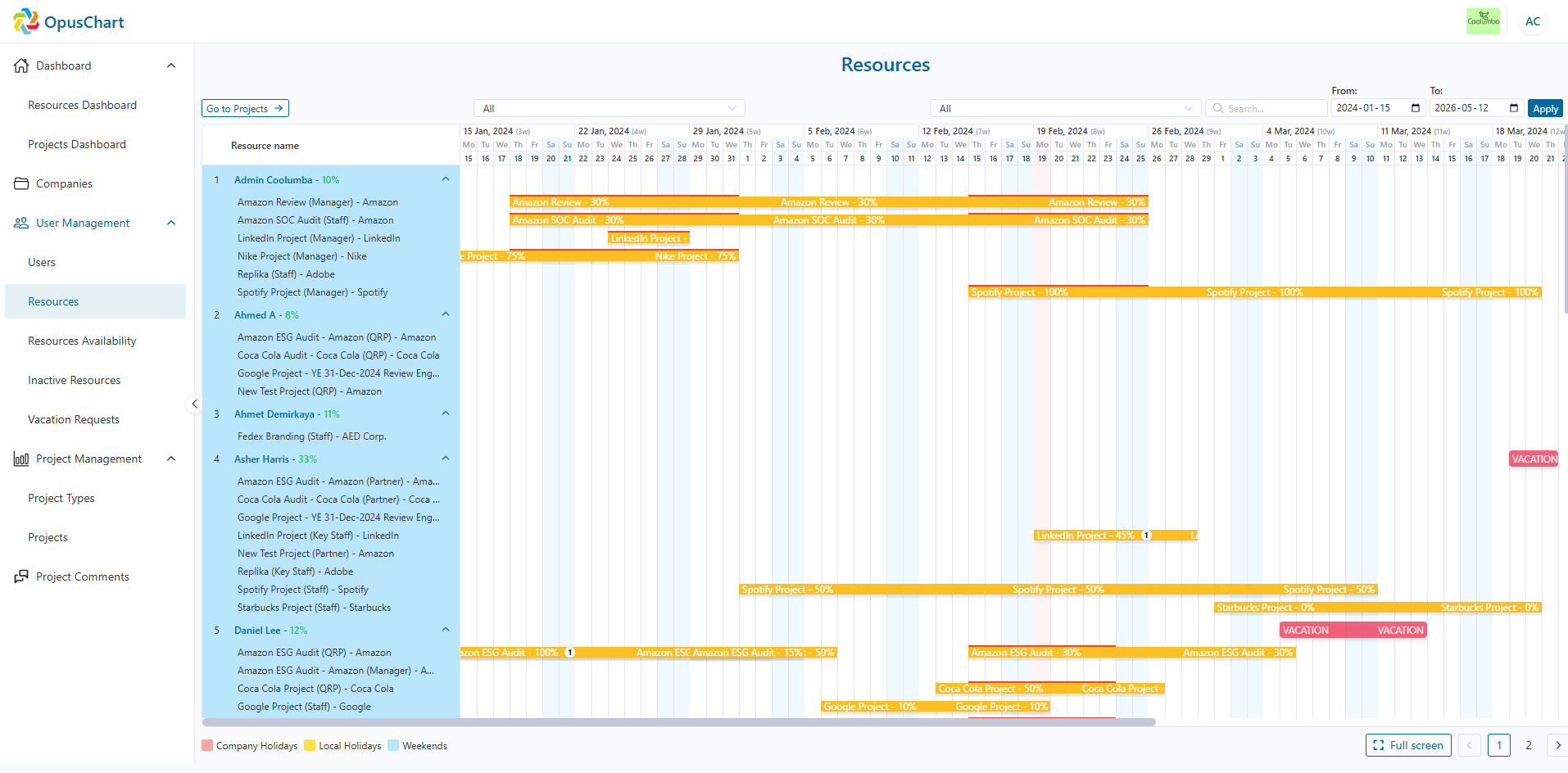Image resolution: width=1568 pixels, height=773 pixels.
Task: Click the Go to Projects button
Action: pyautogui.click(x=245, y=108)
